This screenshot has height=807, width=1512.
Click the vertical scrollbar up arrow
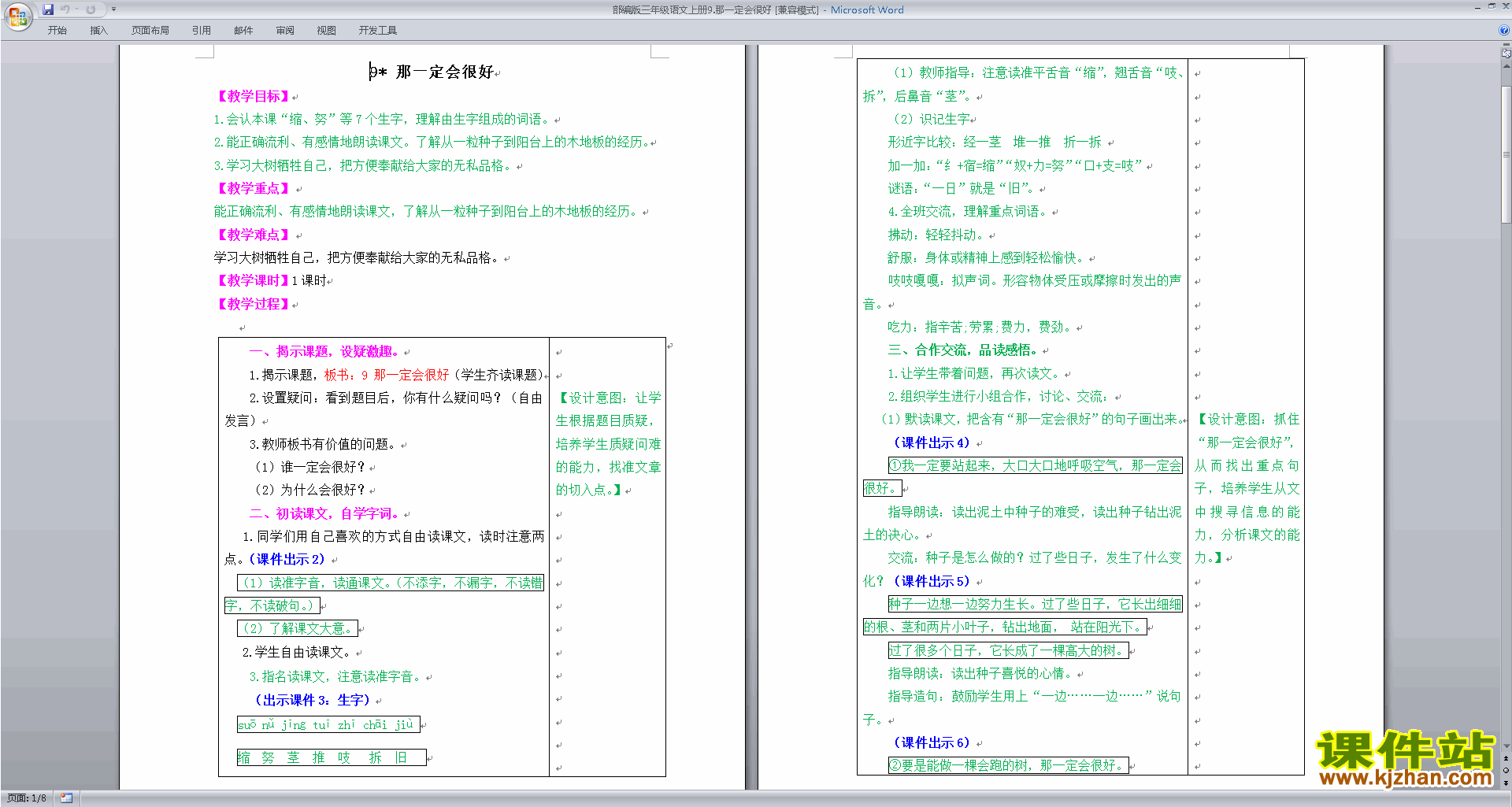pos(1506,66)
